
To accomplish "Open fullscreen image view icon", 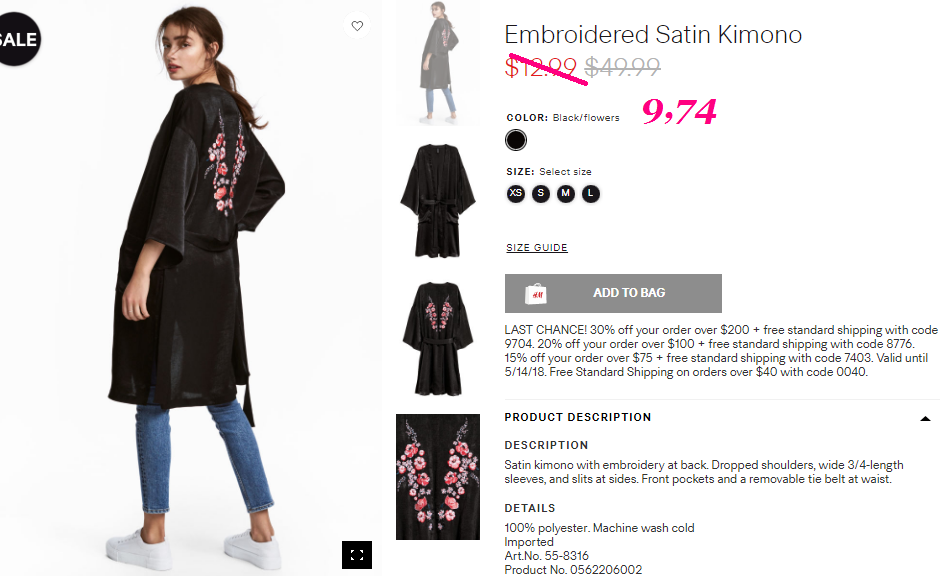I will 357,555.
